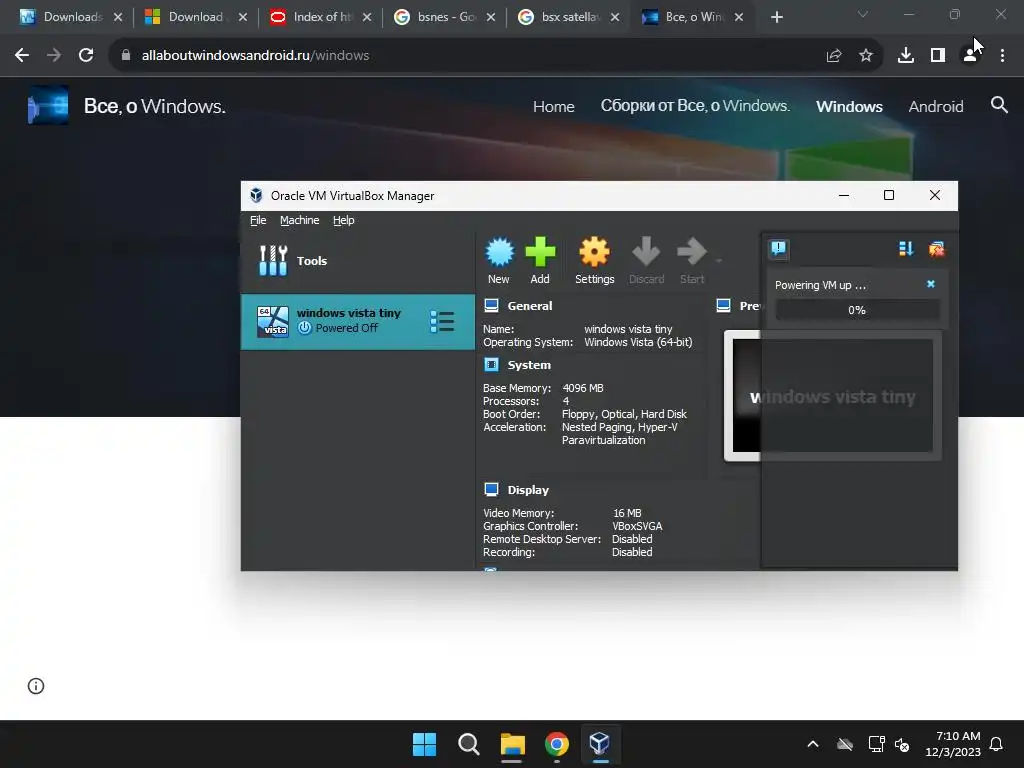1024x768 pixels.
Task: Open the Android nav link on website
Action: (935, 106)
